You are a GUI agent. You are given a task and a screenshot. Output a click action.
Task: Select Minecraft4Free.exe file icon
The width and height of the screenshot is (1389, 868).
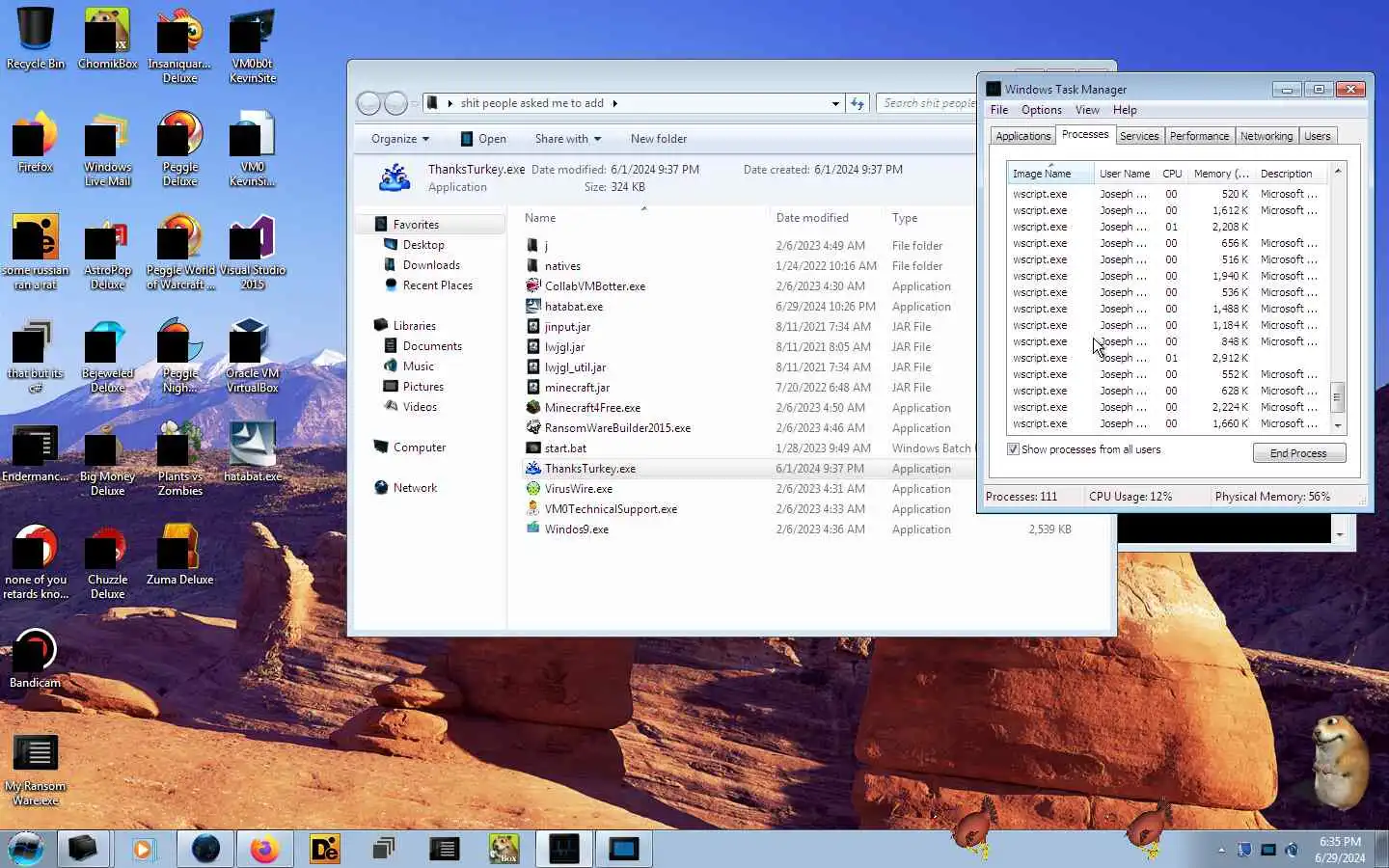532,407
